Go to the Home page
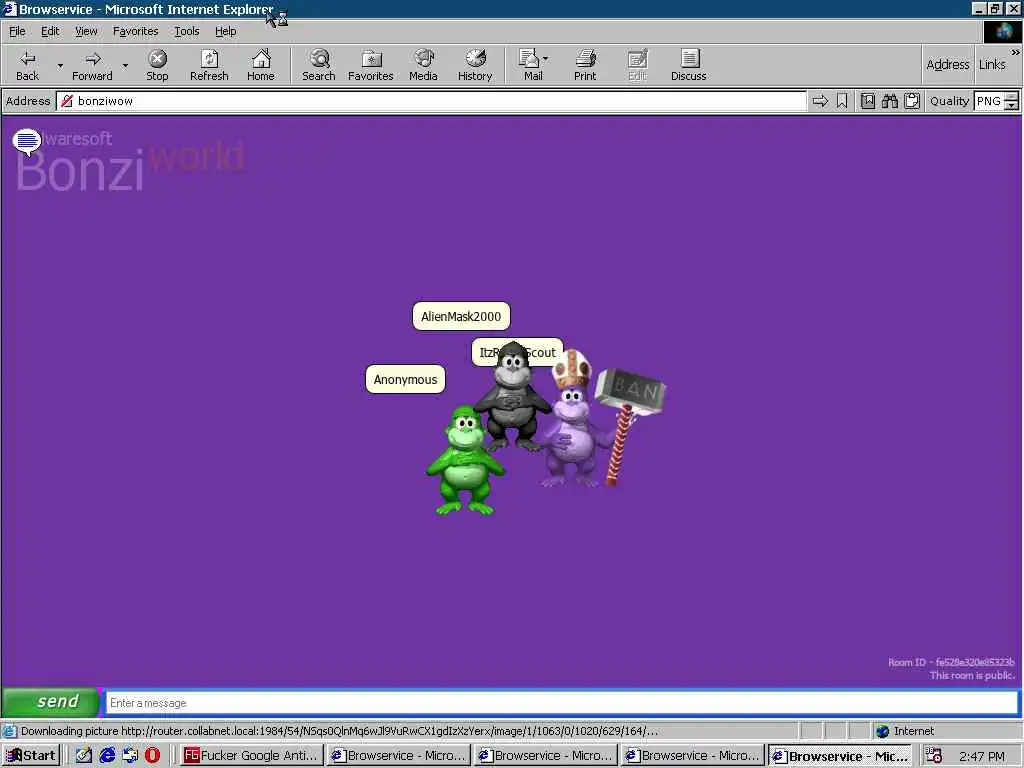Image resolution: width=1024 pixels, height=768 pixels. point(261,65)
